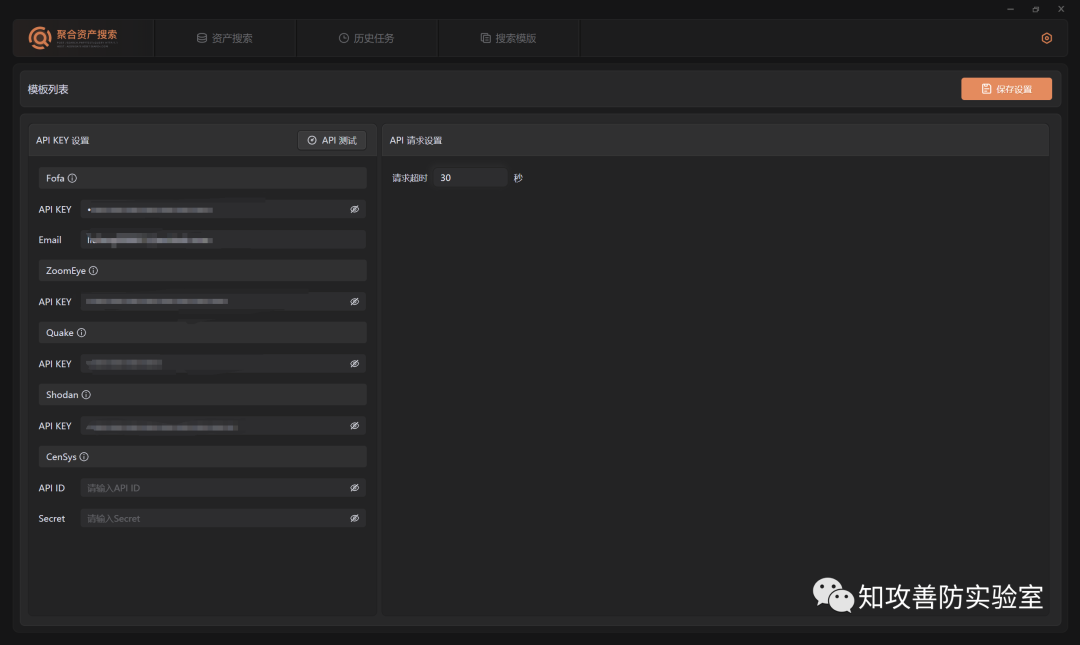Show info icon next to Quake
This screenshot has width=1080, height=645.
[81, 333]
